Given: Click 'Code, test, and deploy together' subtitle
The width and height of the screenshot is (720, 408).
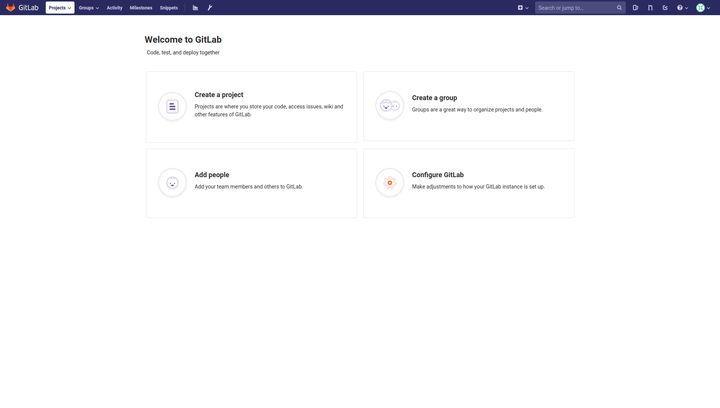Looking at the screenshot, I should point(183,53).
